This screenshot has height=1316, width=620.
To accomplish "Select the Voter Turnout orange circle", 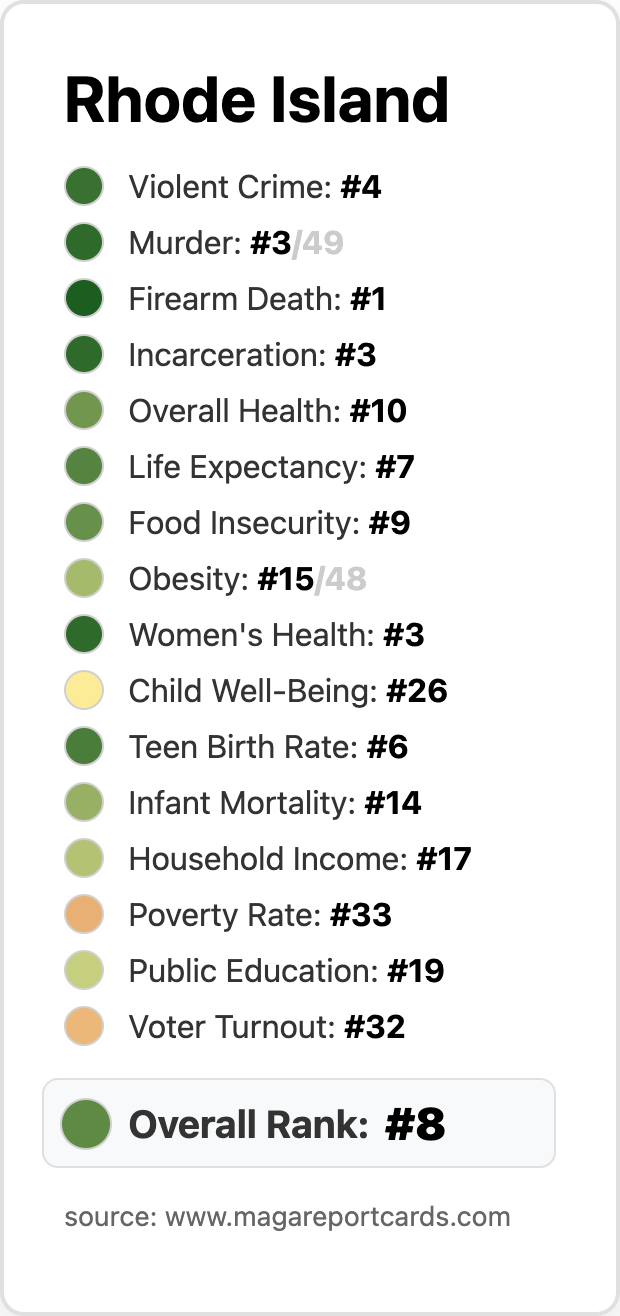I will point(84,1027).
